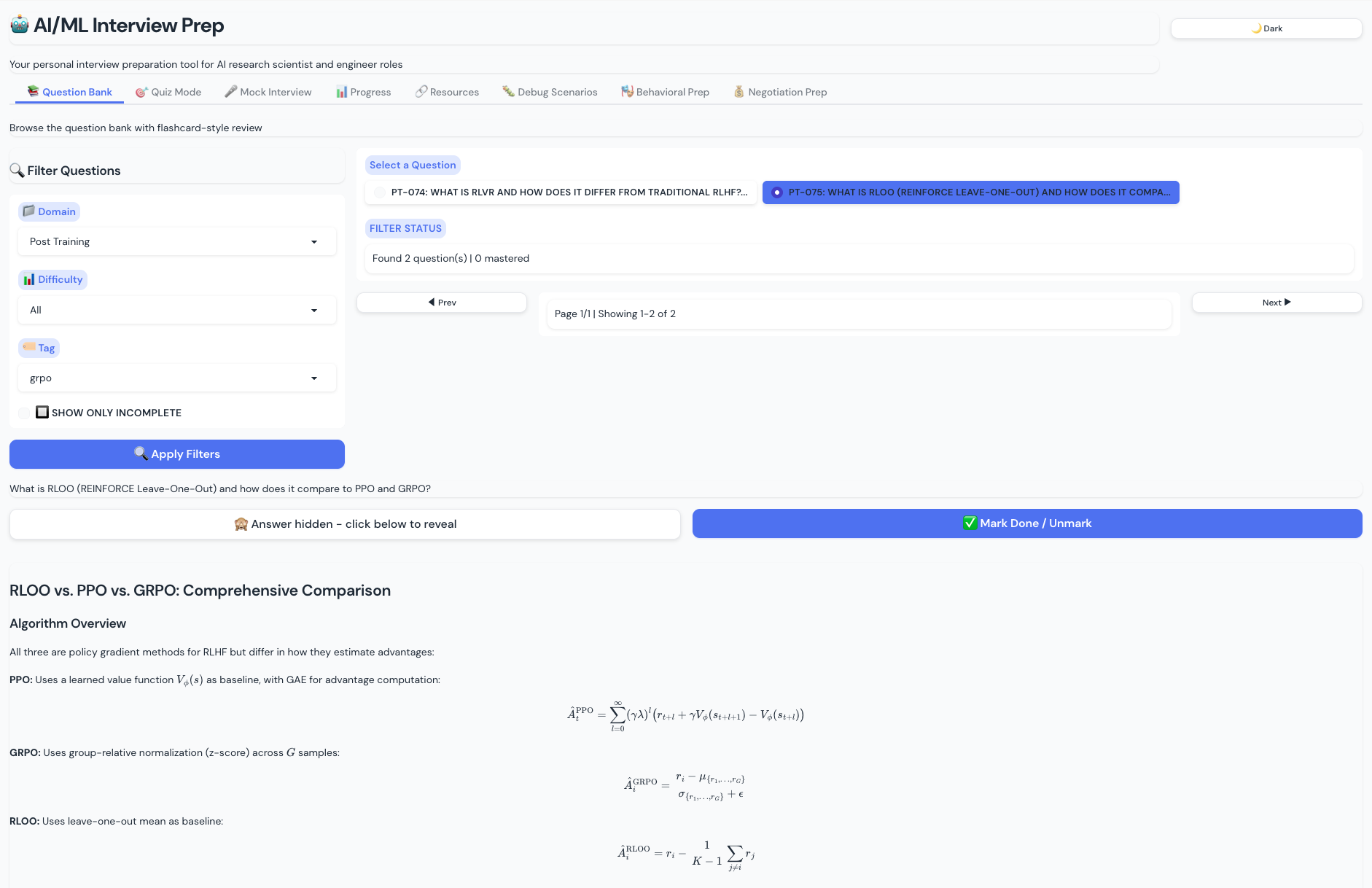
Task: Click the magnifier icon on Apply Filters
Action: pyautogui.click(x=141, y=453)
